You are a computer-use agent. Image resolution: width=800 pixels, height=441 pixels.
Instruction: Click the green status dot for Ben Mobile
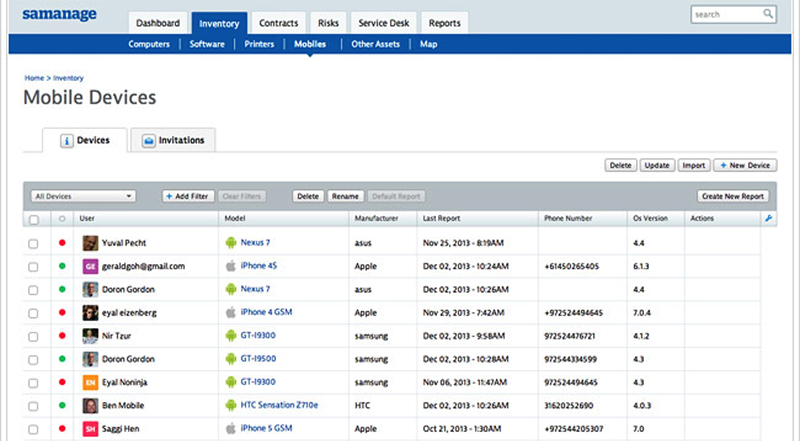[62, 405]
